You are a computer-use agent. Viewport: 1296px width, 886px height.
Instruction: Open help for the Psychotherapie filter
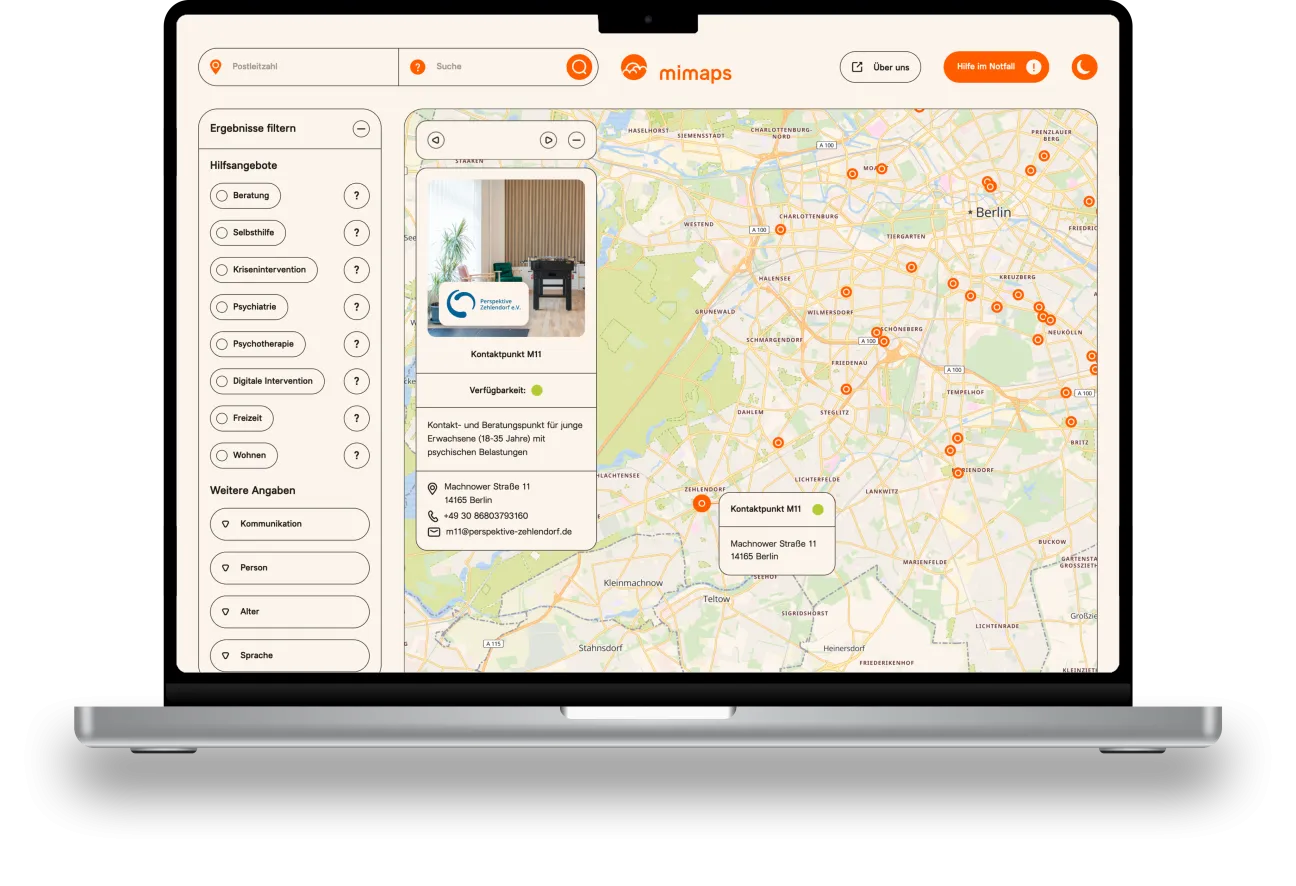click(356, 344)
